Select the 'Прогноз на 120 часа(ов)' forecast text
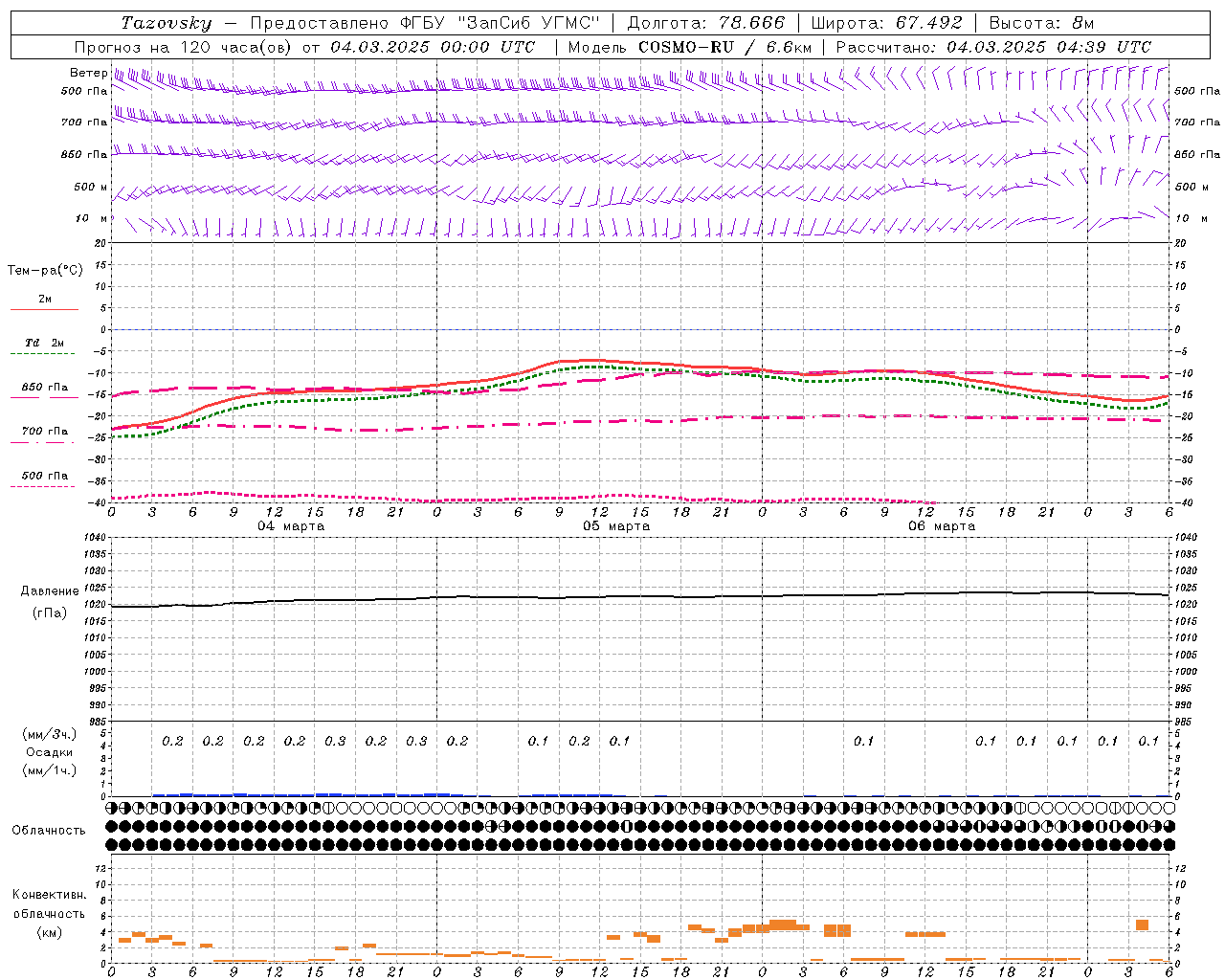The image size is (1225, 980). point(184,47)
